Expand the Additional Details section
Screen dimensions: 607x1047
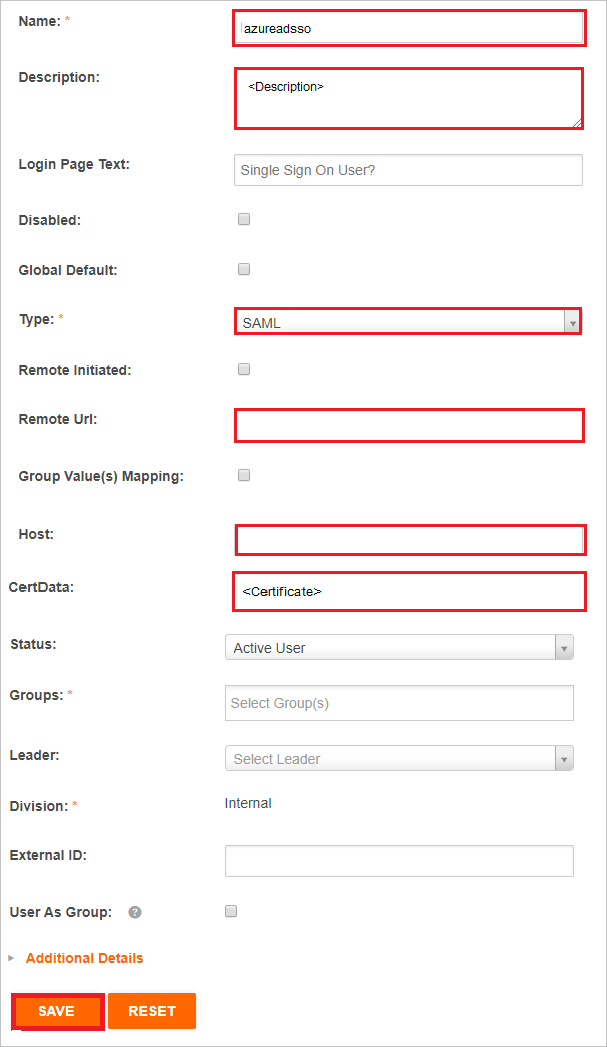click(x=84, y=958)
